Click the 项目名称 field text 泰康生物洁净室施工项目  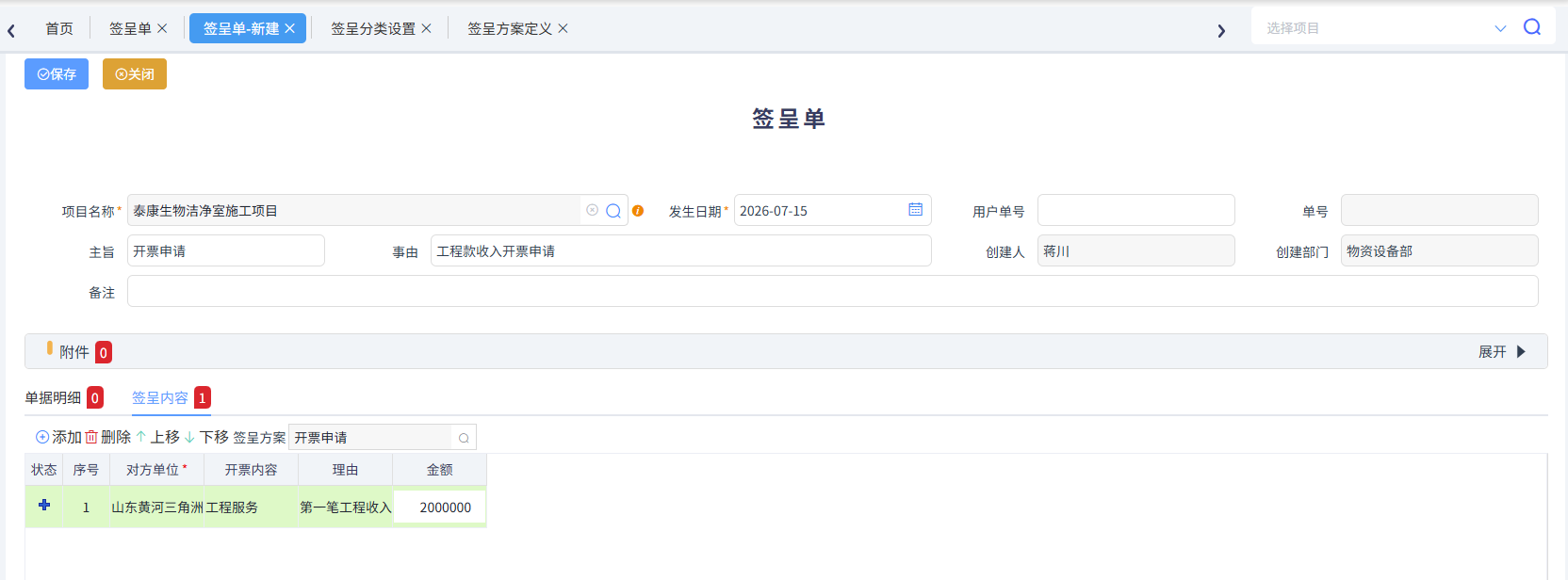pyautogui.click(x=205, y=211)
